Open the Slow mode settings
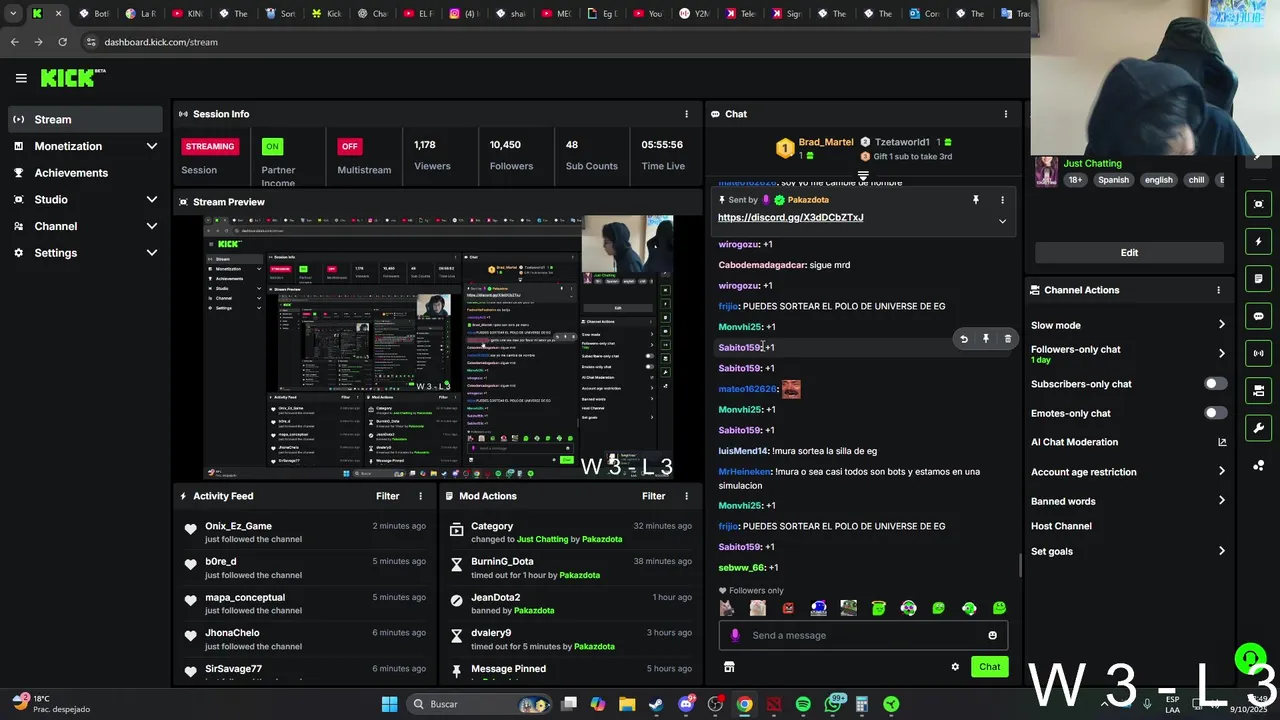 click(x=1128, y=325)
